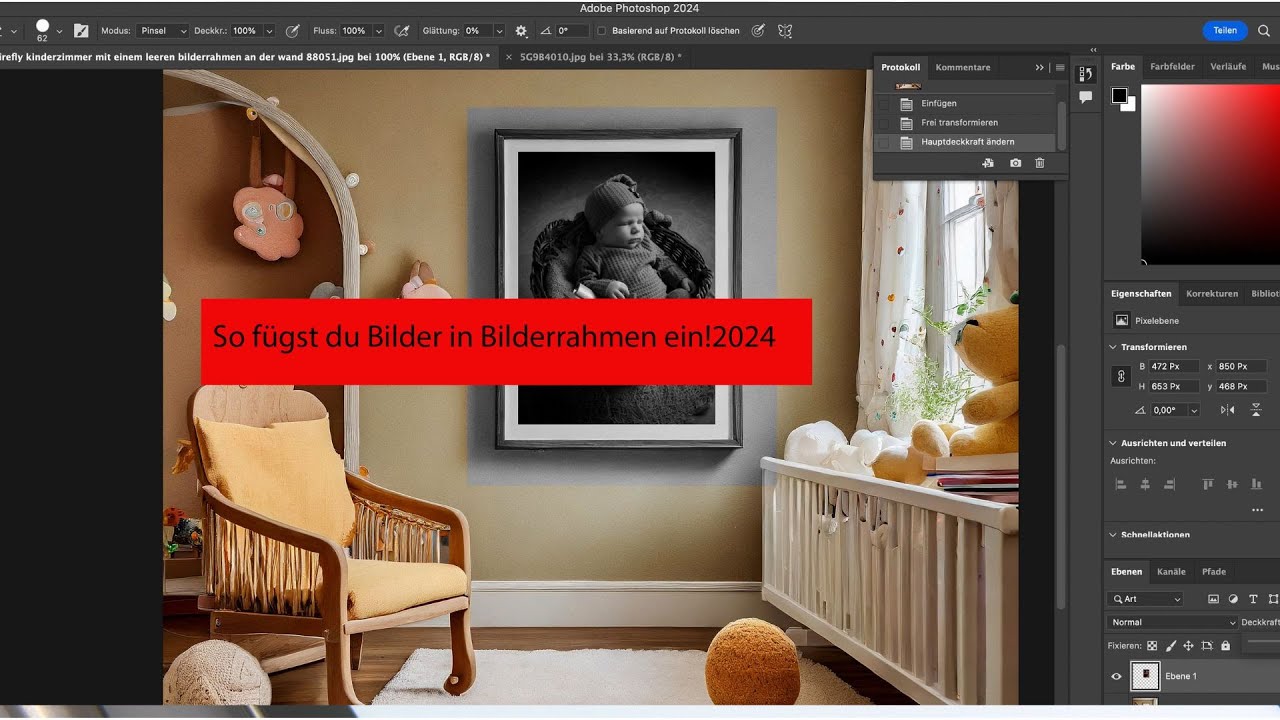Open the brush settings panel icon

(81, 31)
